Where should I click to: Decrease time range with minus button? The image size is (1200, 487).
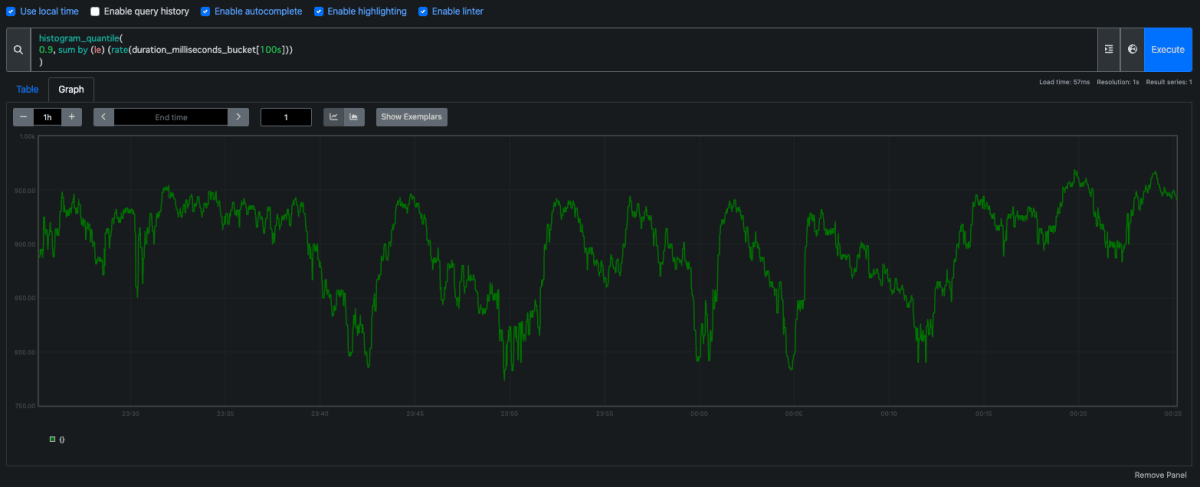coord(23,117)
